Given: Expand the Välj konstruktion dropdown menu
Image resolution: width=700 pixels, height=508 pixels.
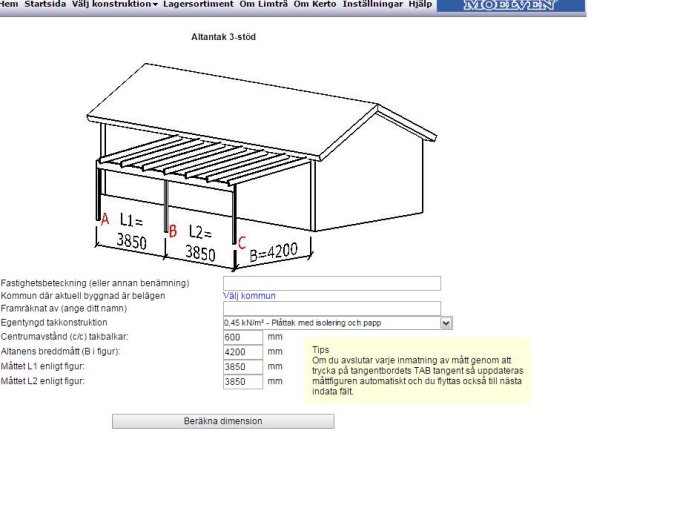Looking at the screenshot, I should pos(115,4).
